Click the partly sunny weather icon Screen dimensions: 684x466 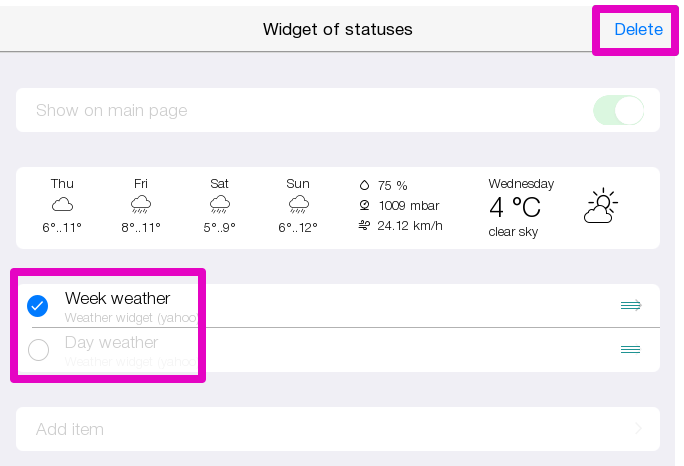600,206
